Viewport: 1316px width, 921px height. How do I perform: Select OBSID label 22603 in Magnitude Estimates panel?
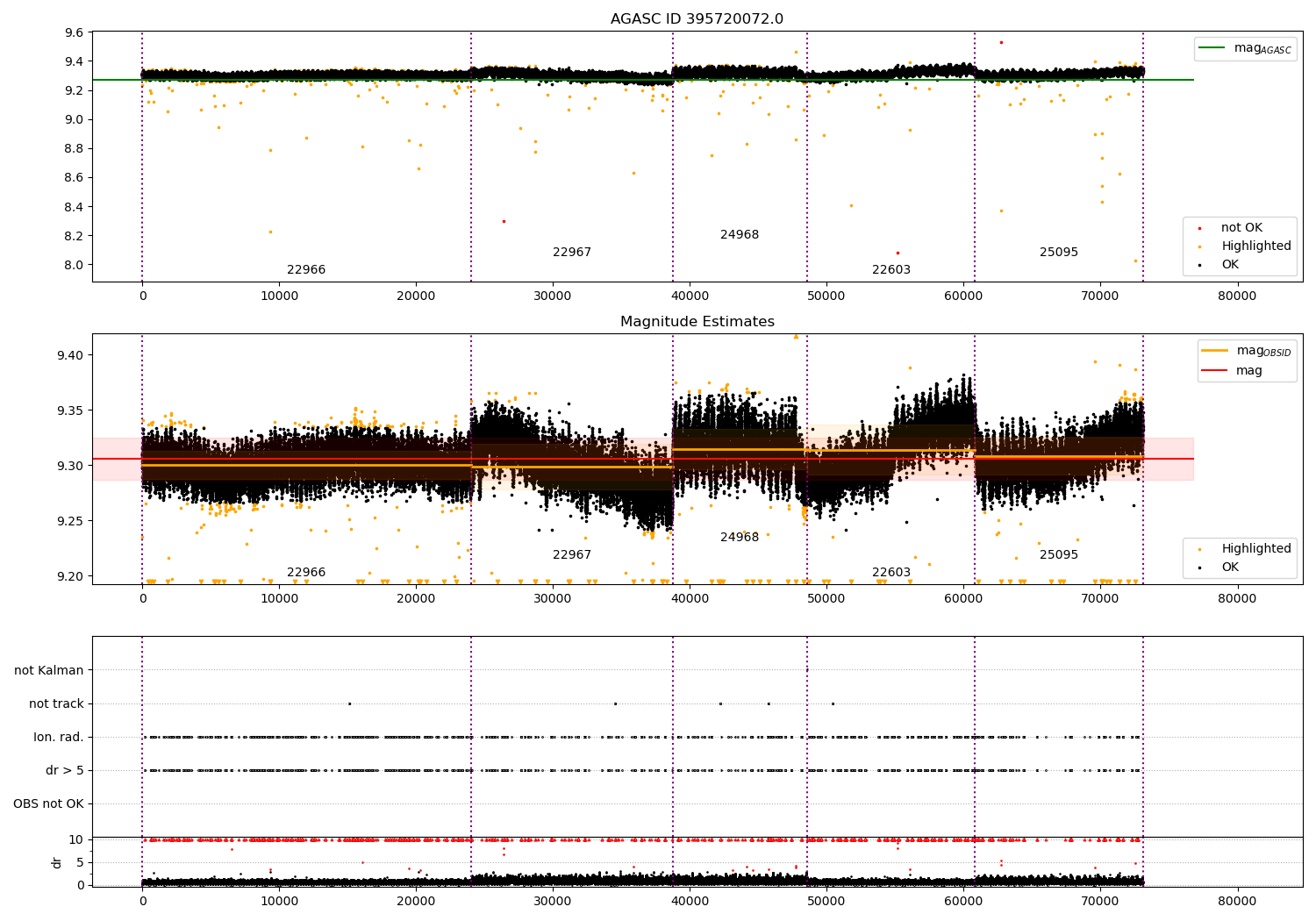(x=891, y=573)
